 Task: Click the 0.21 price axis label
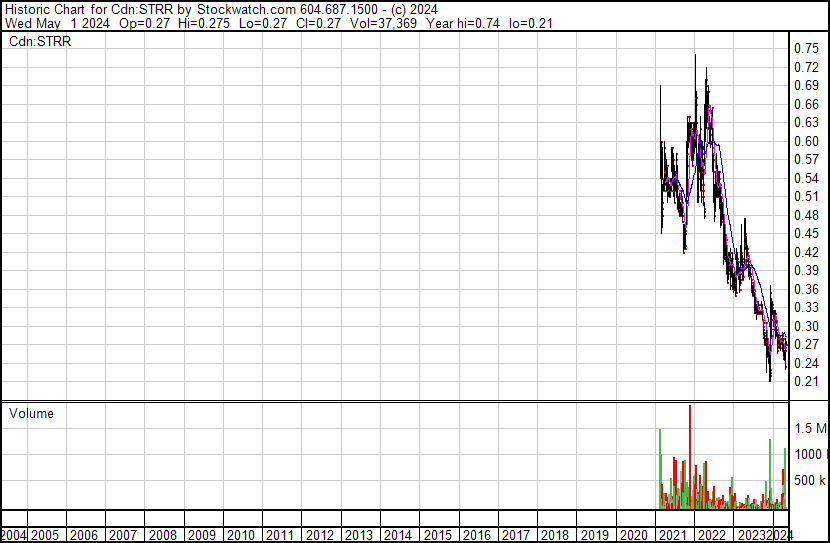point(806,381)
